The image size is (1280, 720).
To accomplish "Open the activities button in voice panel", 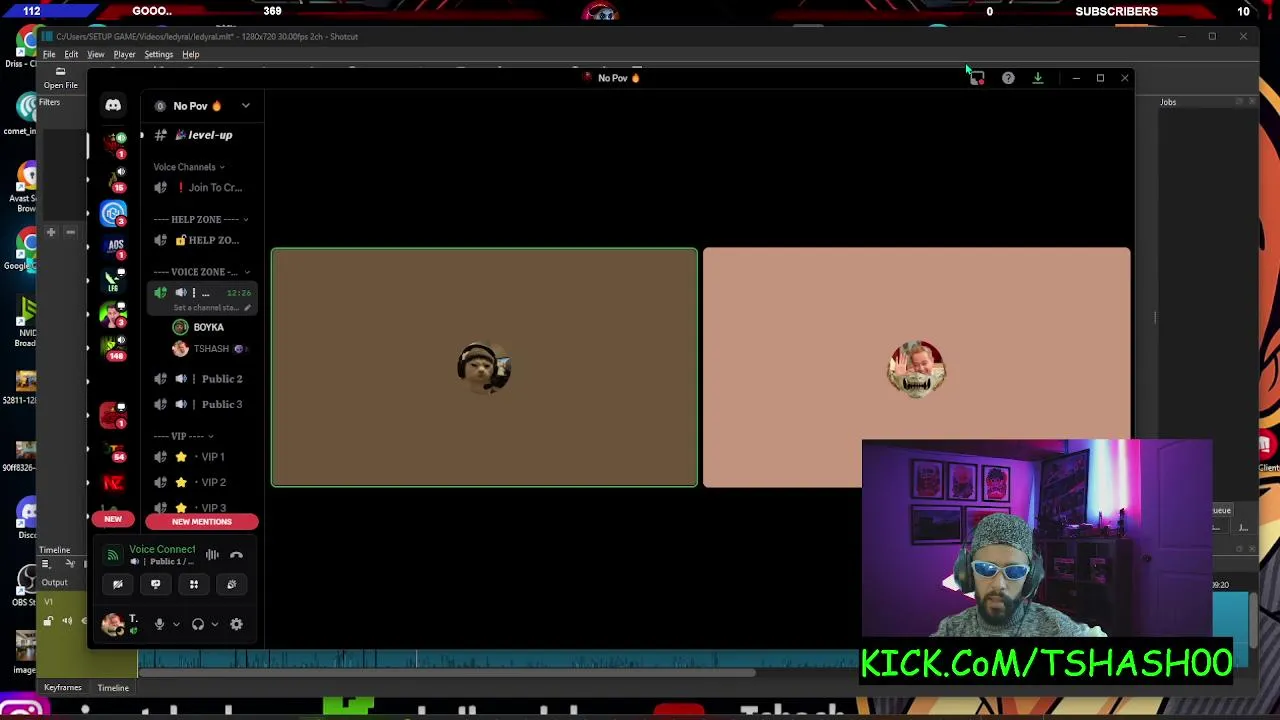I will tap(194, 584).
